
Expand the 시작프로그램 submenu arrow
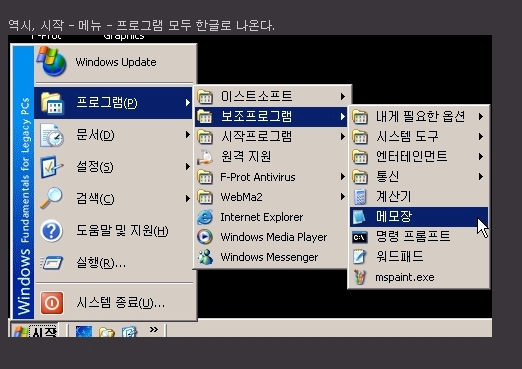[x=342, y=137]
